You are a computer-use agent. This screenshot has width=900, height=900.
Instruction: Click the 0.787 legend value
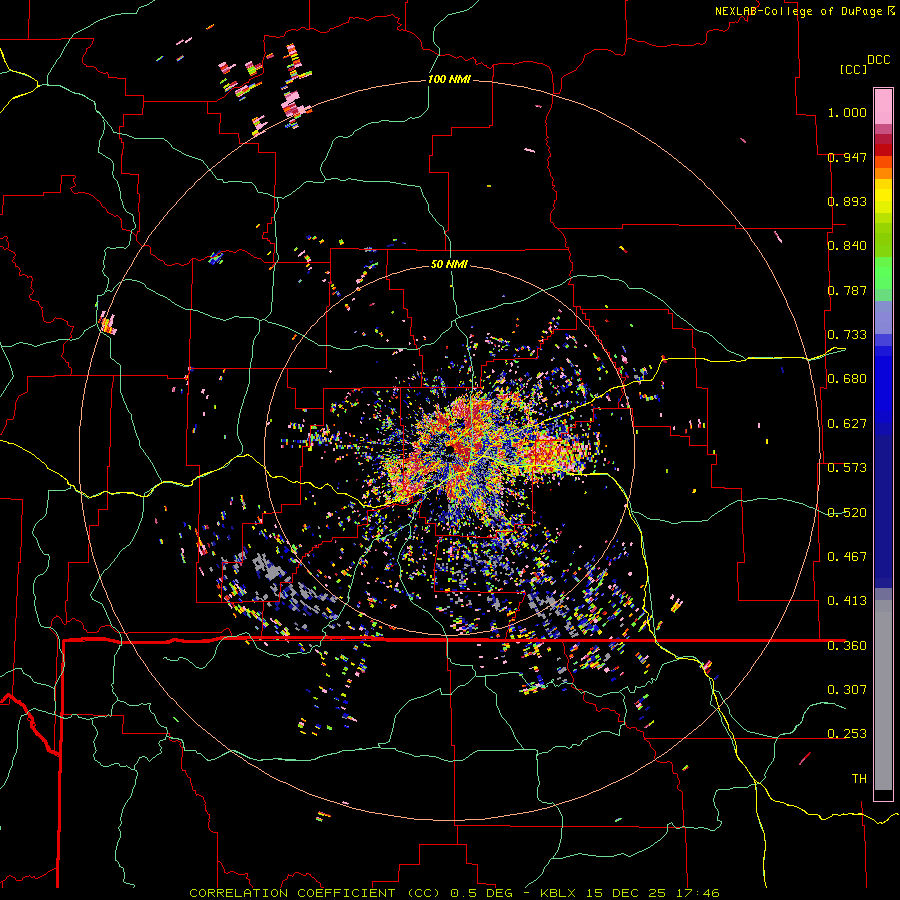click(x=847, y=290)
